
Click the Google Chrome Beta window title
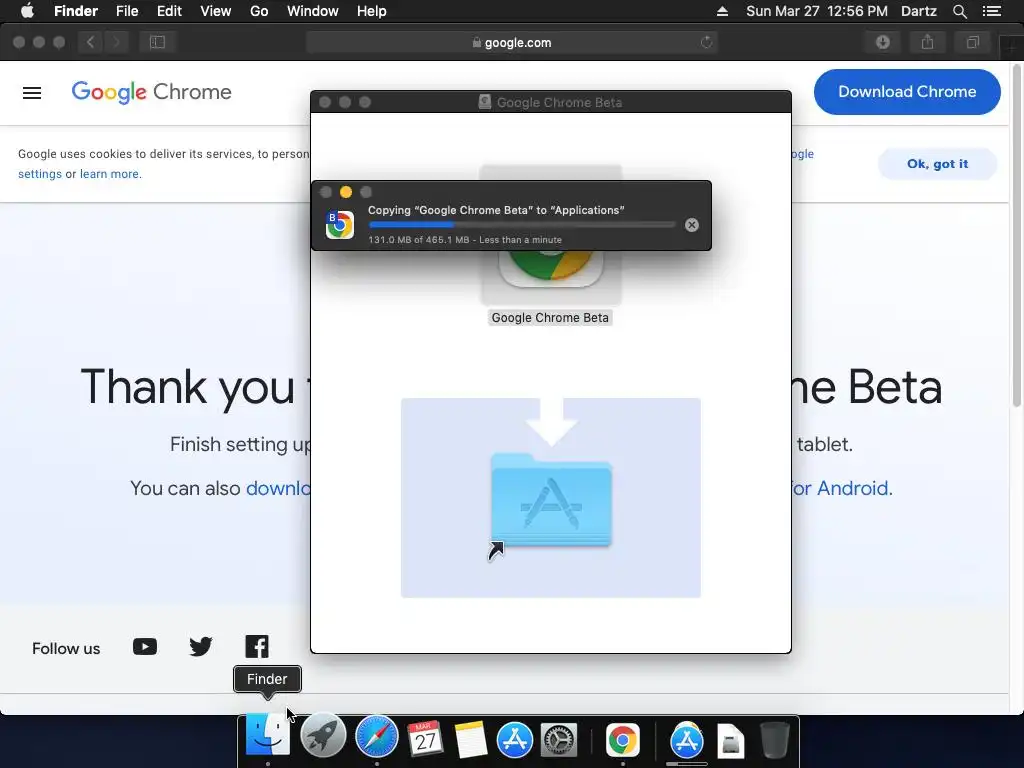[x=559, y=103]
